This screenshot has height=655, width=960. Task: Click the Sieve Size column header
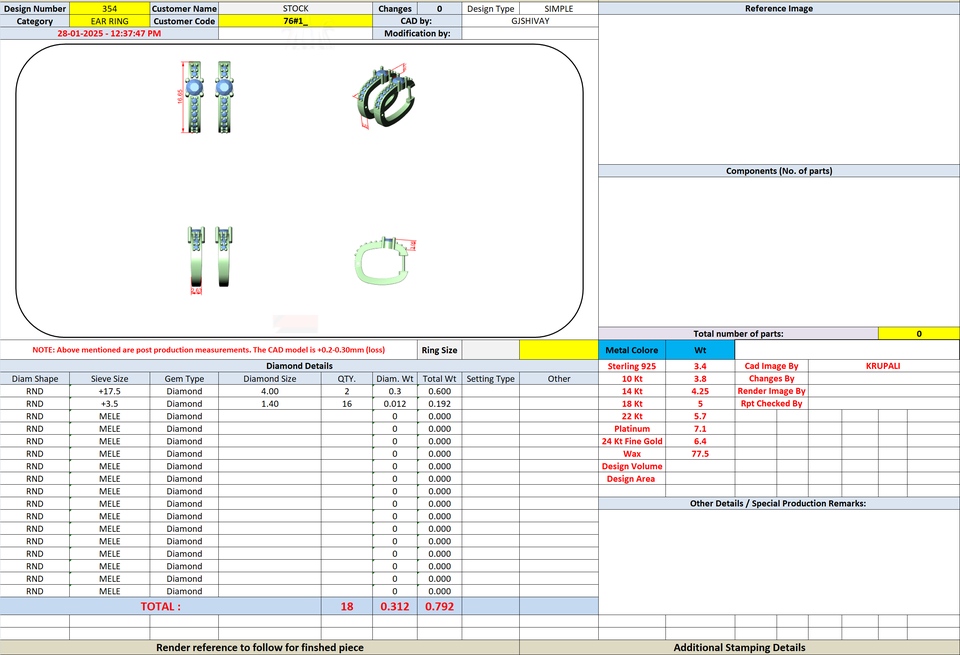[110, 379]
